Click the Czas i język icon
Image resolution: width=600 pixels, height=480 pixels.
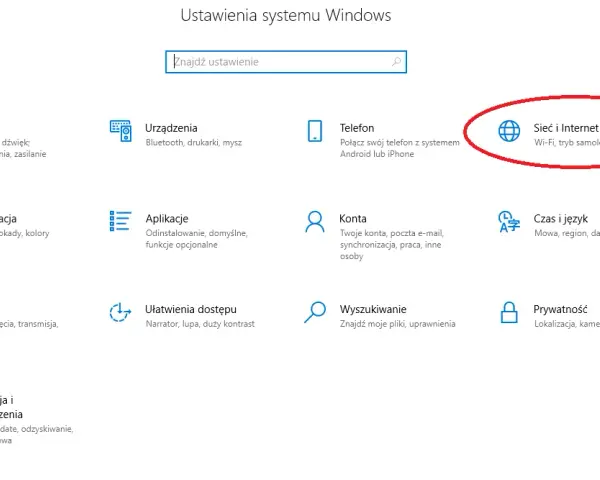[x=509, y=221]
